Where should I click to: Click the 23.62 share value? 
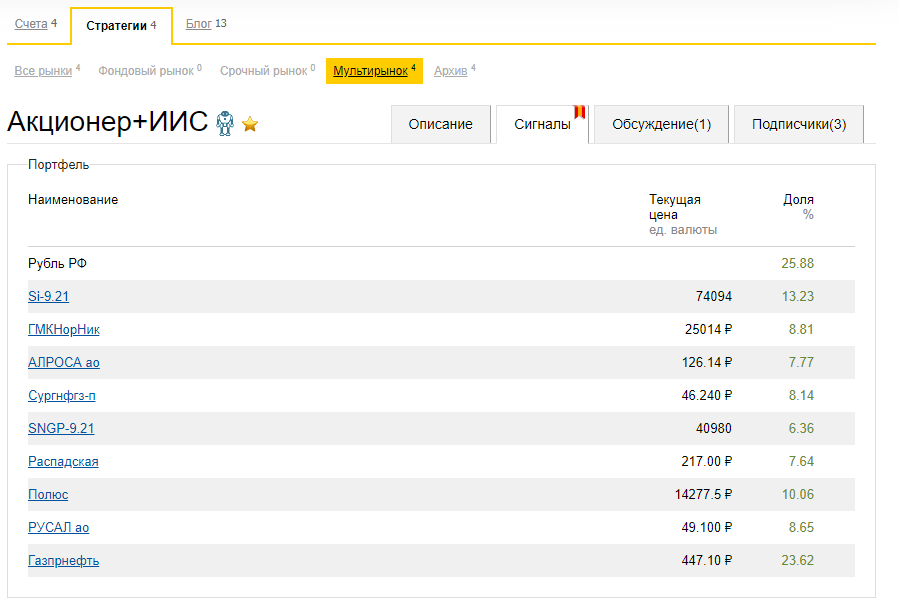(798, 561)
